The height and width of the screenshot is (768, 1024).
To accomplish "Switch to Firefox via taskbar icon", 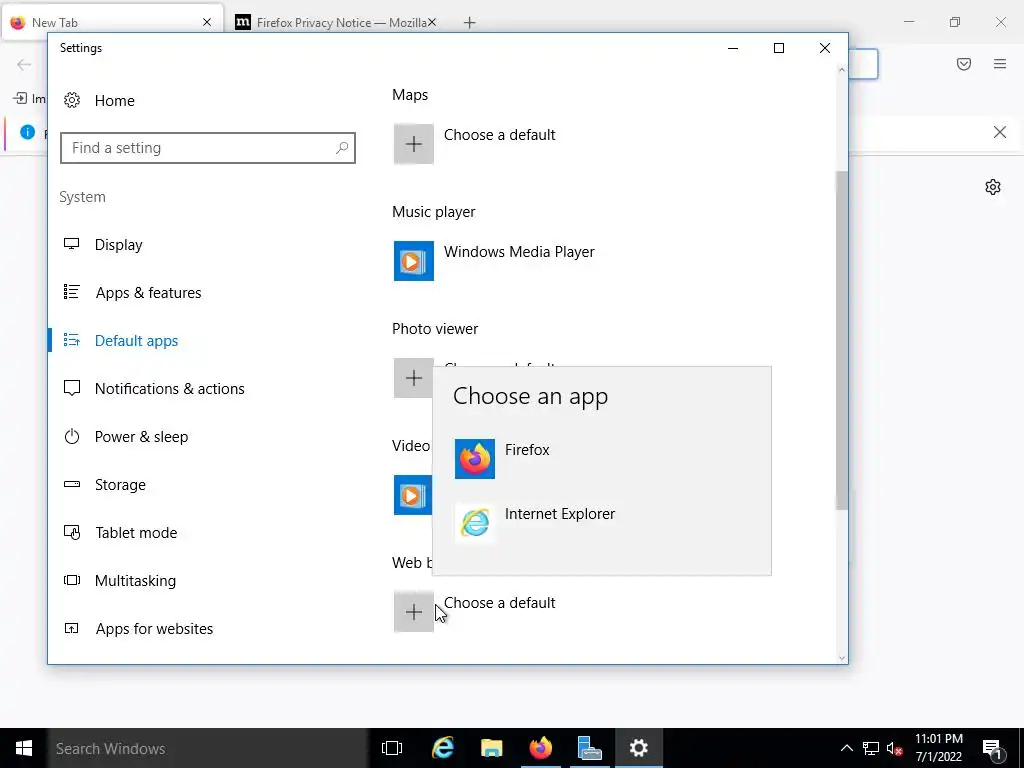I will (x=541, y=748).
